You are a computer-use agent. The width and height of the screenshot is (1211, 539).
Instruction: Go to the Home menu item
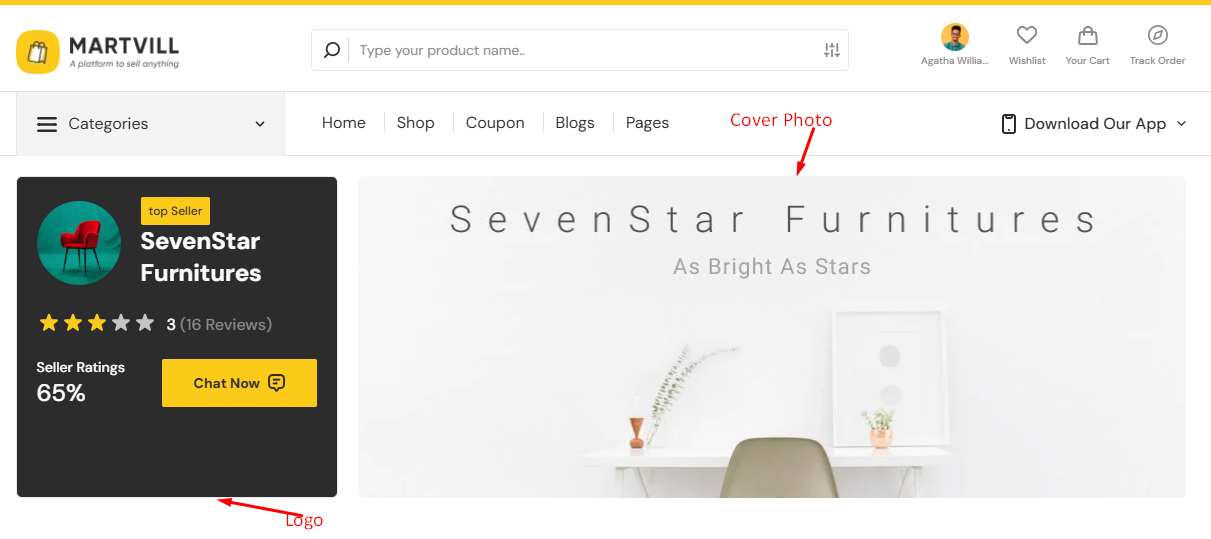pos(343,123)
